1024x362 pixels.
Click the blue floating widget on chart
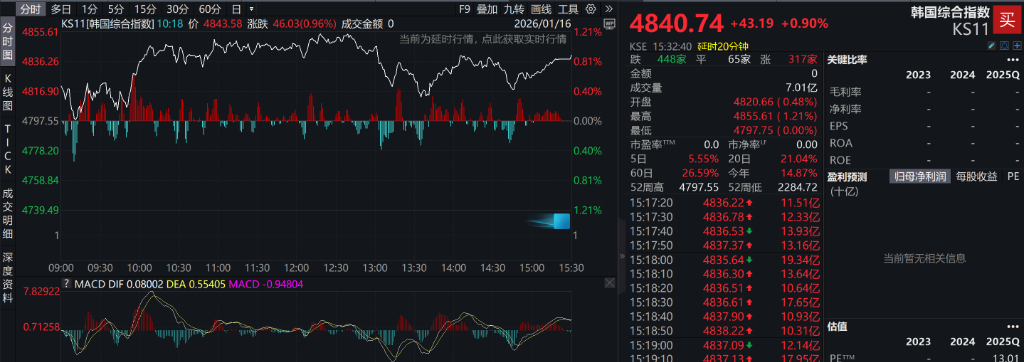[x=561, y=221]
